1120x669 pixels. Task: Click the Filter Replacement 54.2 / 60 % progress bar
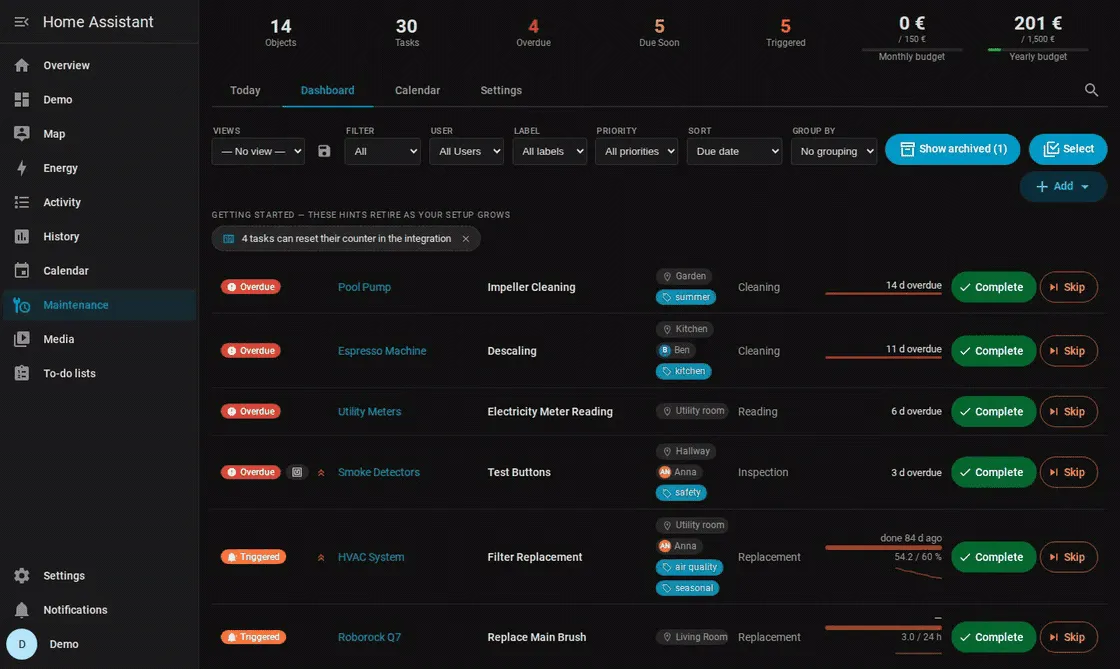coord(883,548)
